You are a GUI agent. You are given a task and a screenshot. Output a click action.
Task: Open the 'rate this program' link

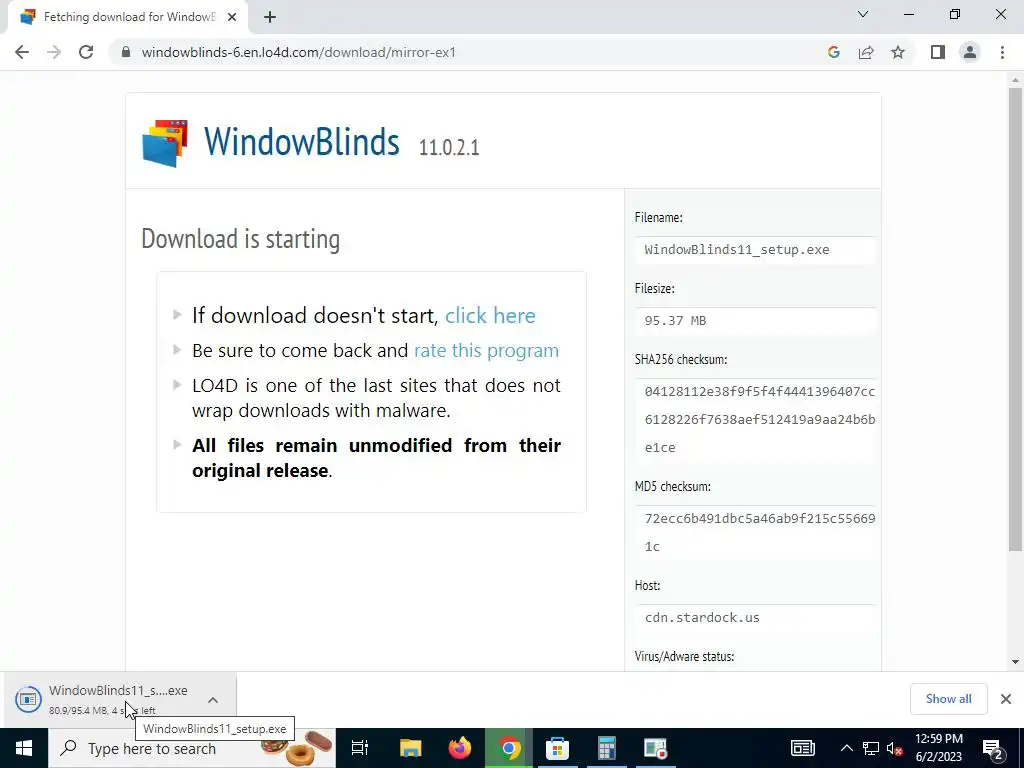pyautogui.click(x=487, y=351)
